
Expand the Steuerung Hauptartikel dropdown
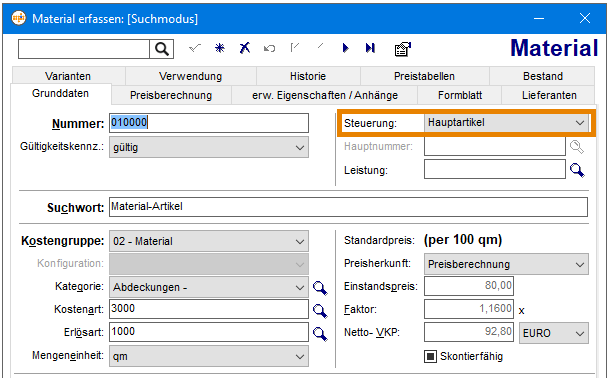click(507, 123)
